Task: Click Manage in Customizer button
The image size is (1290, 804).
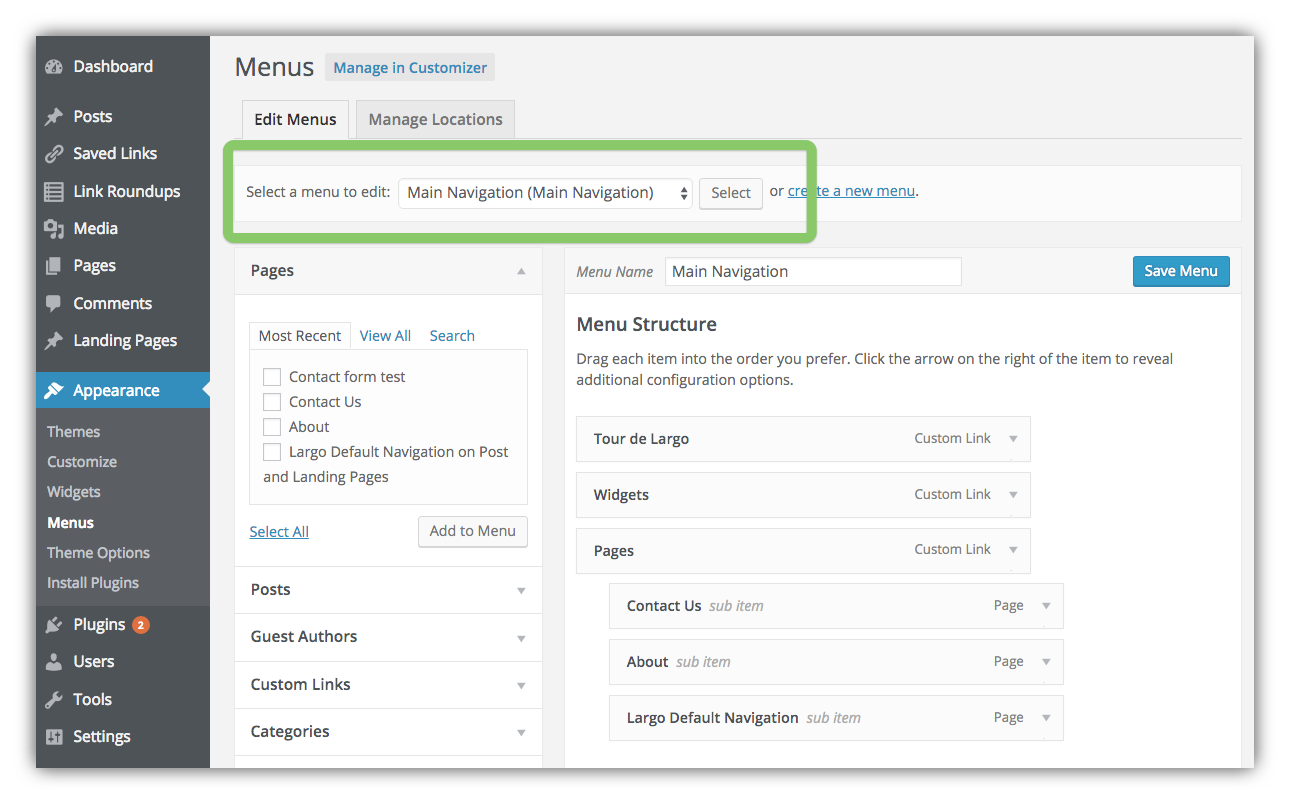Action: point(410,68)
